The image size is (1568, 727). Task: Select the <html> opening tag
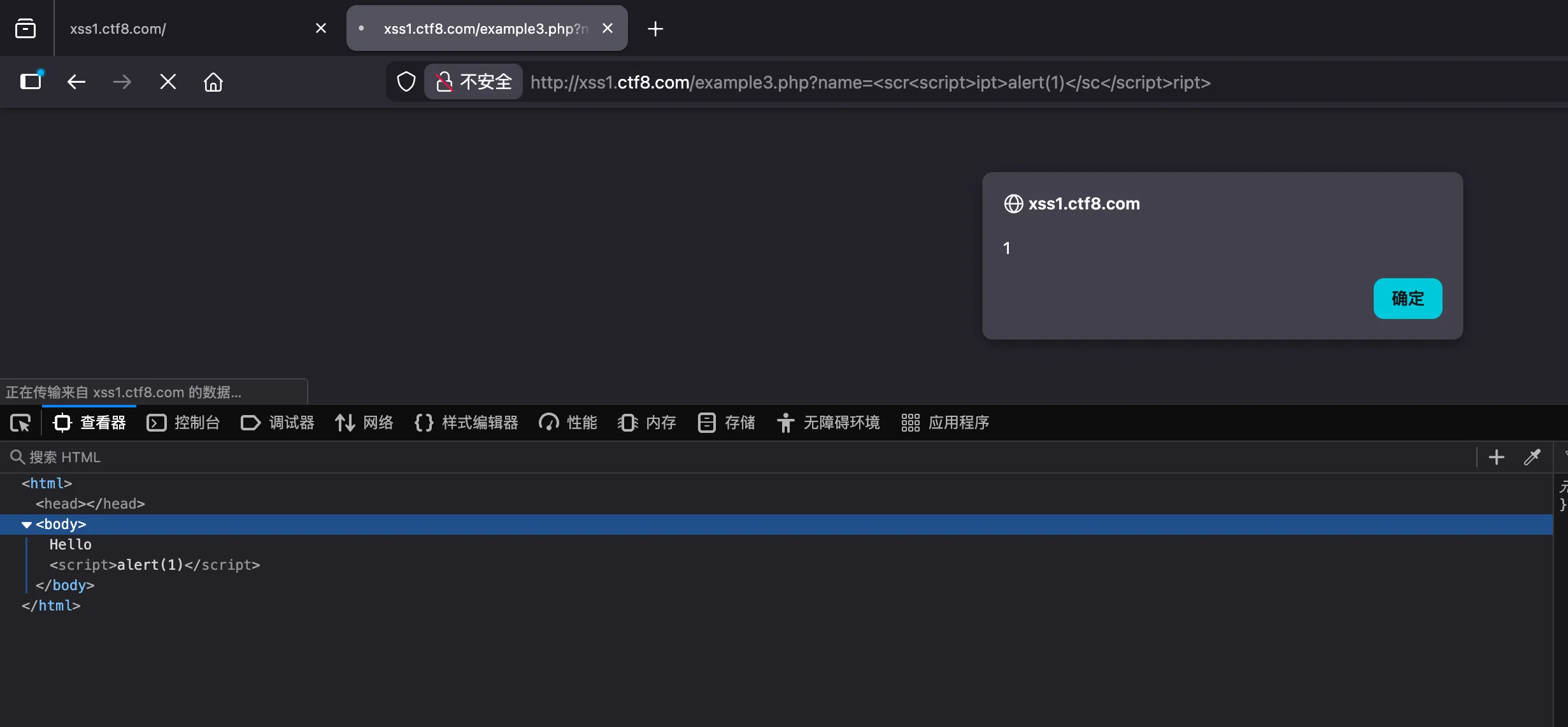pyautogui.click(x=46, y=483)
